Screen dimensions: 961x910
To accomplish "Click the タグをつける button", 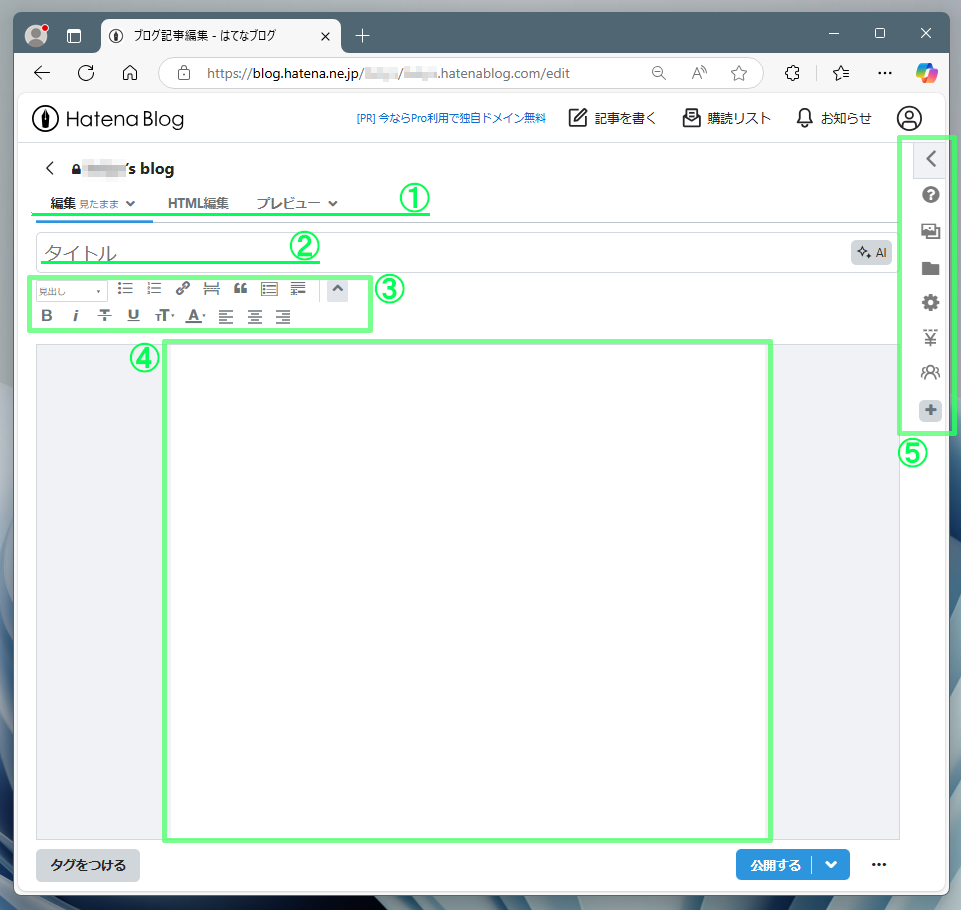I will (x=88, y=865).
